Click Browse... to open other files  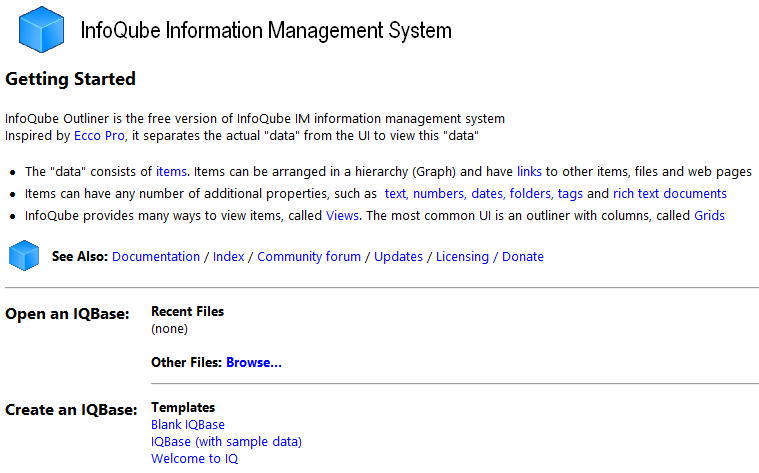coord(254,362)
